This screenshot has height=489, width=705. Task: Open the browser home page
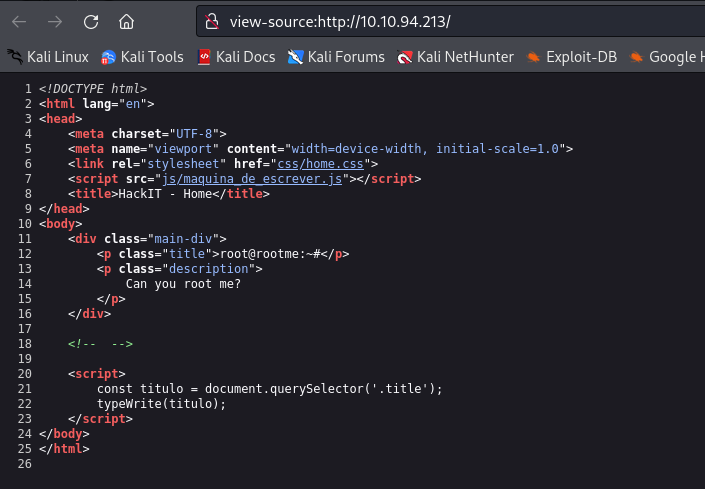pyautogui.click(x=126, y=22)
